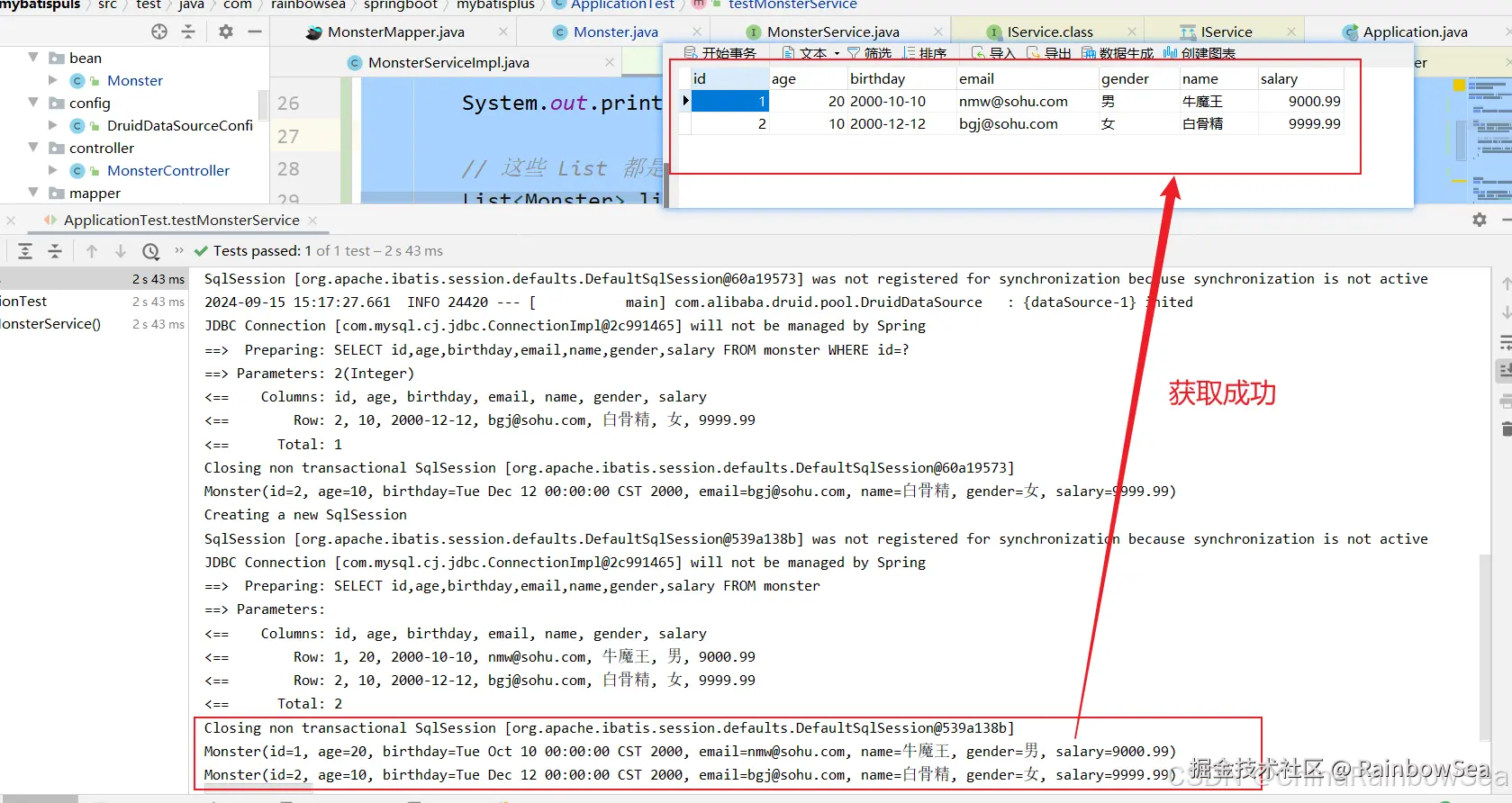Click the data generation (数据生成) icon
This screenshot has height=803, width=1512.
[1089, 53]
